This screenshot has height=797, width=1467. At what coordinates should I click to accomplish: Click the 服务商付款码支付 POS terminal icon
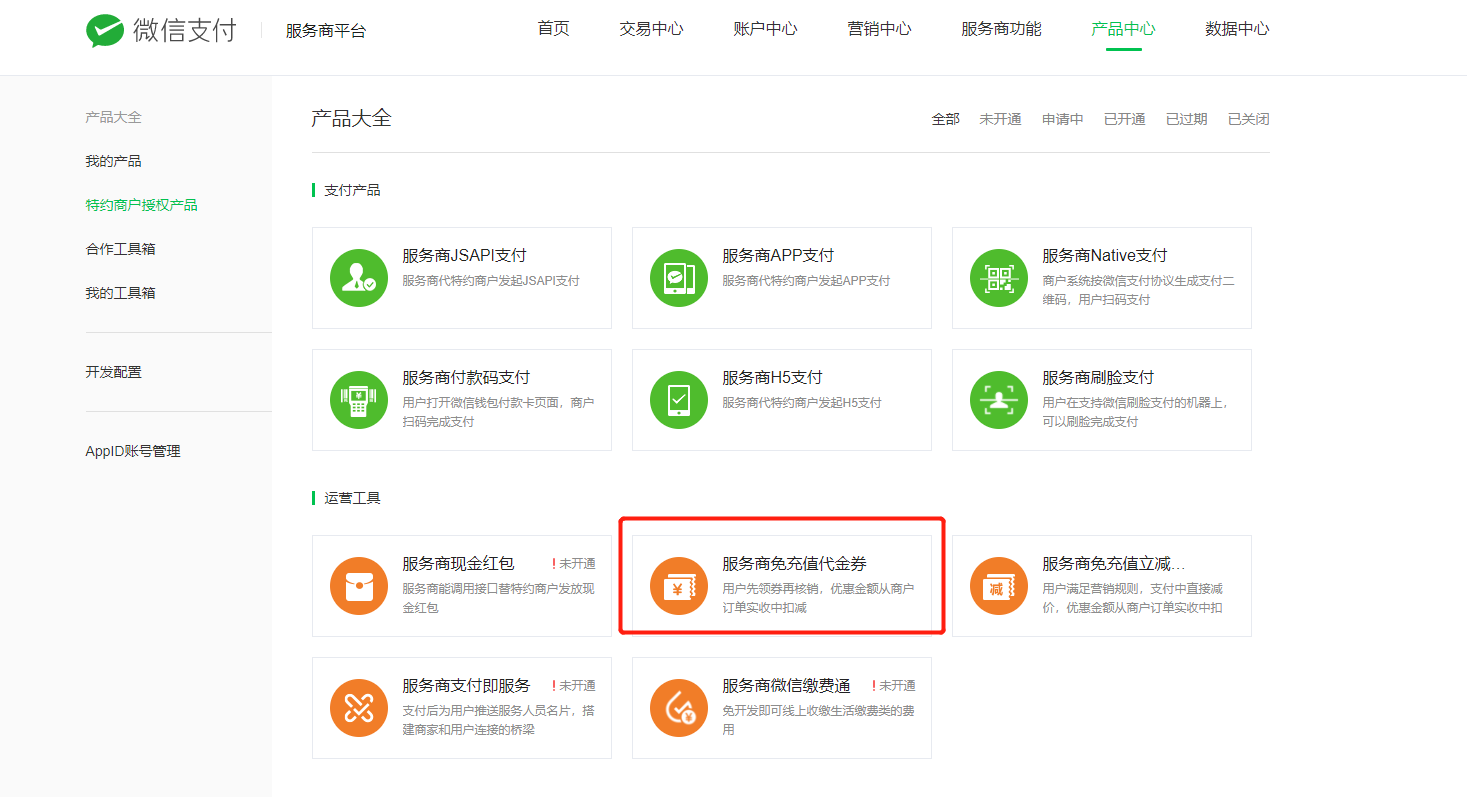pos(359,400)
